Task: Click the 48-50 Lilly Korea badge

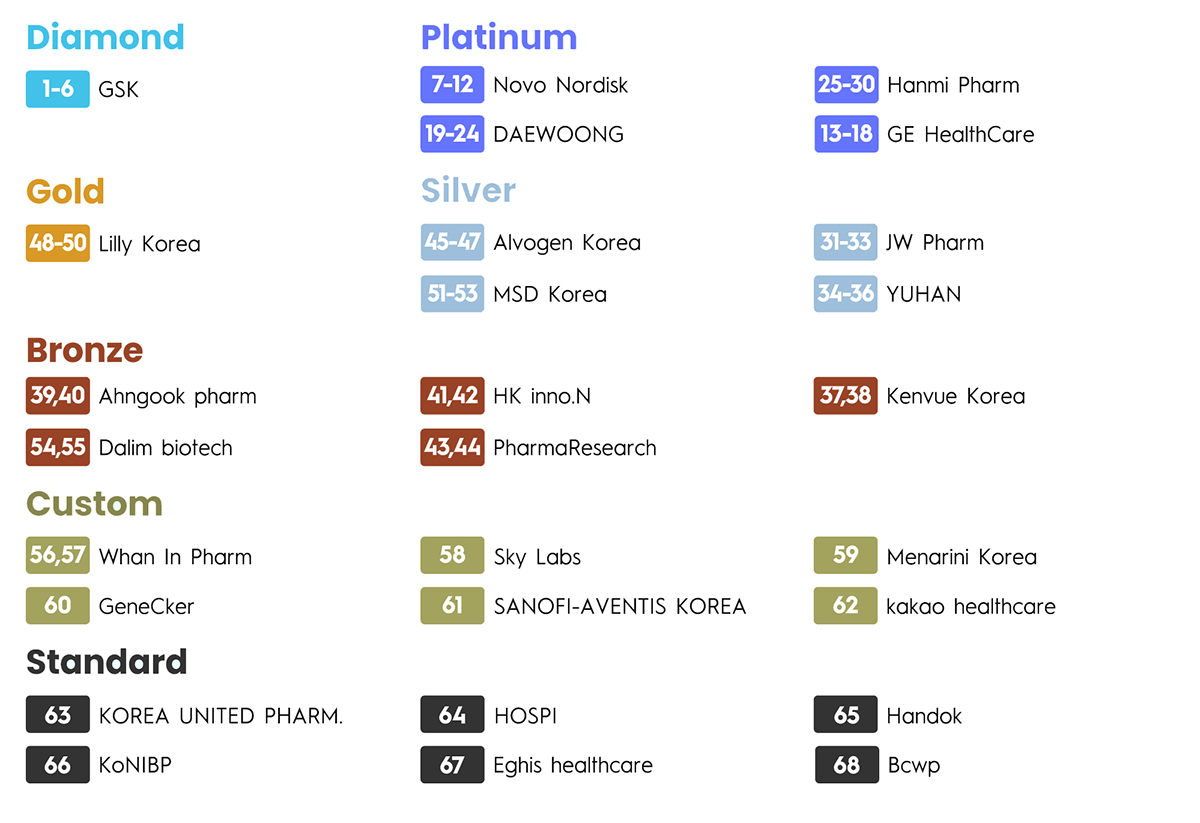Action: pos(58,244)
